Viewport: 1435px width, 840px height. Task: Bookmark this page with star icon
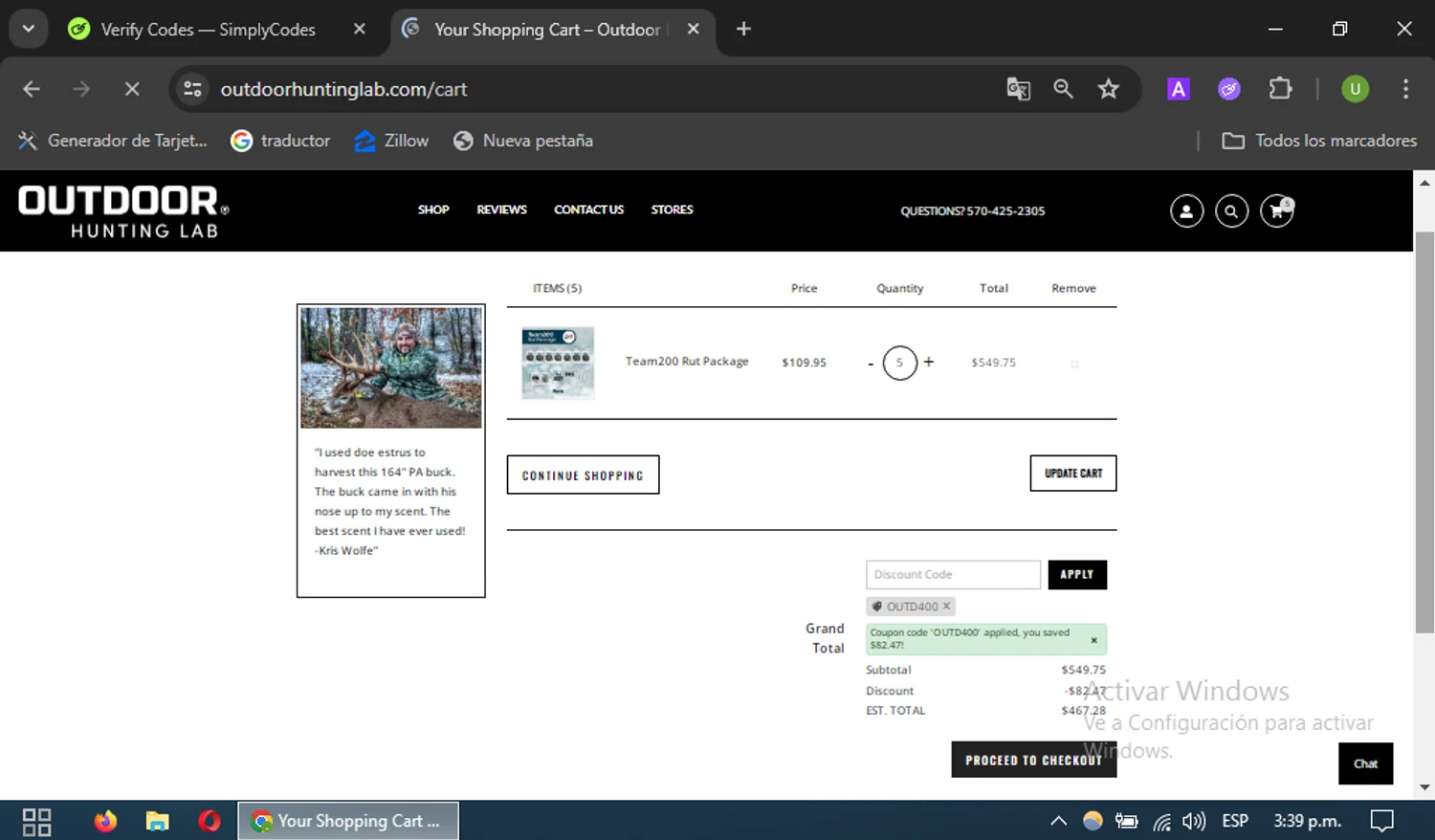click(x=1108, y=89)
